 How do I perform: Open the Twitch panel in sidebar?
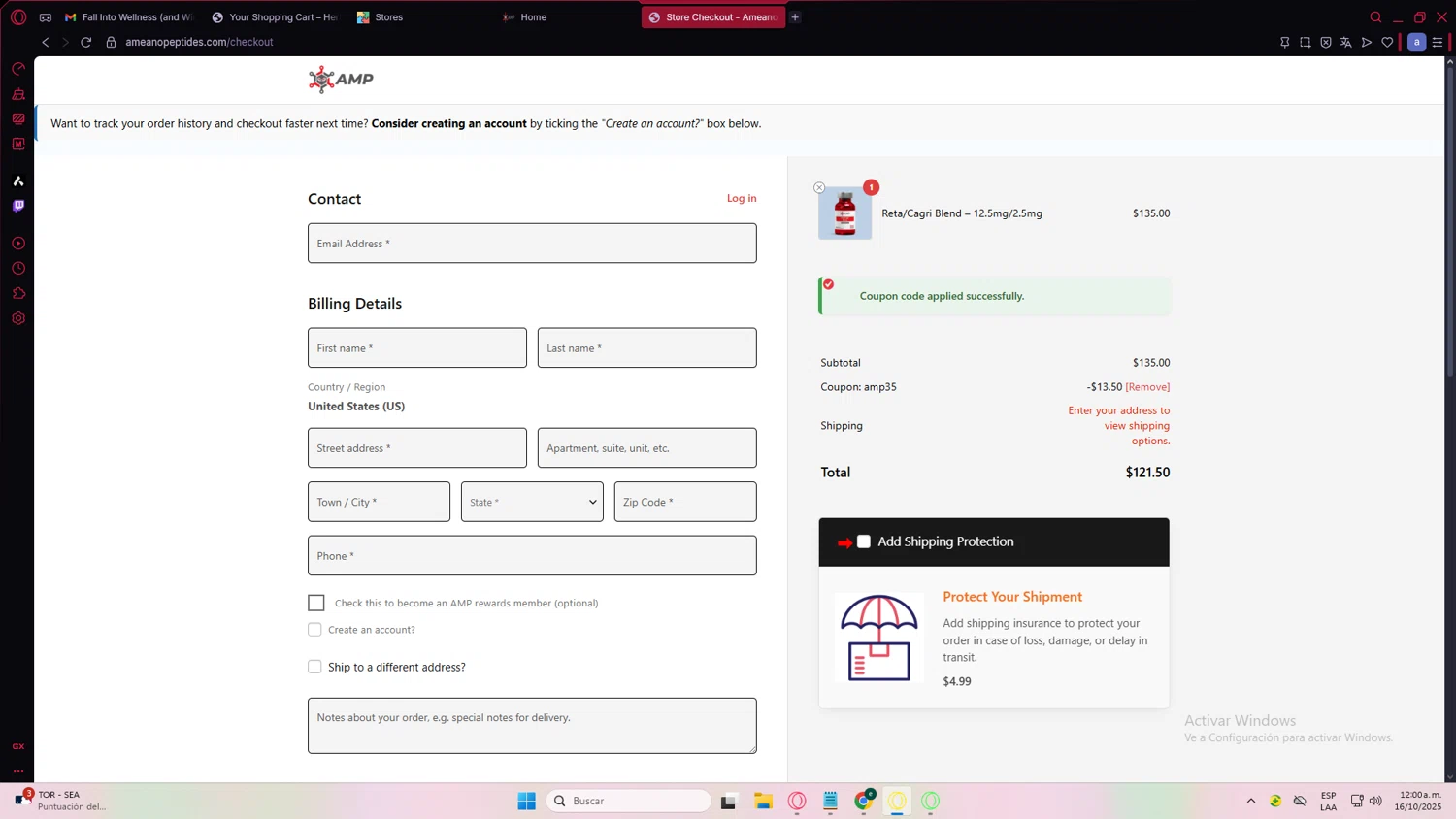point(18,206)
